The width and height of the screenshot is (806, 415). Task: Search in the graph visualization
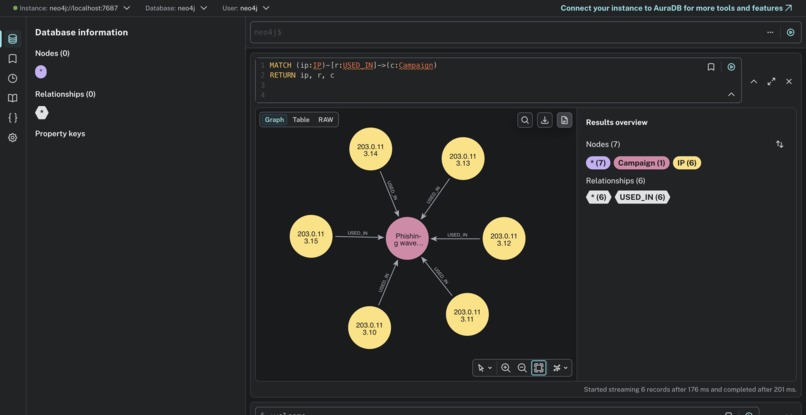(x=525, y=120)
